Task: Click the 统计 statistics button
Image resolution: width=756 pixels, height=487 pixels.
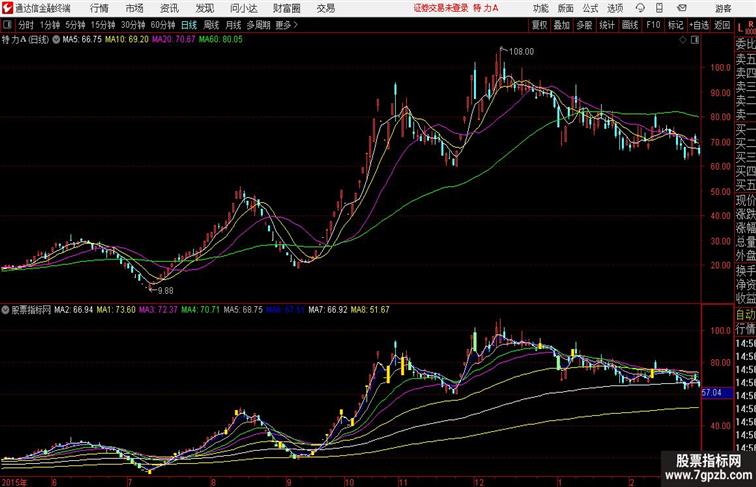Action: [607, 25]
